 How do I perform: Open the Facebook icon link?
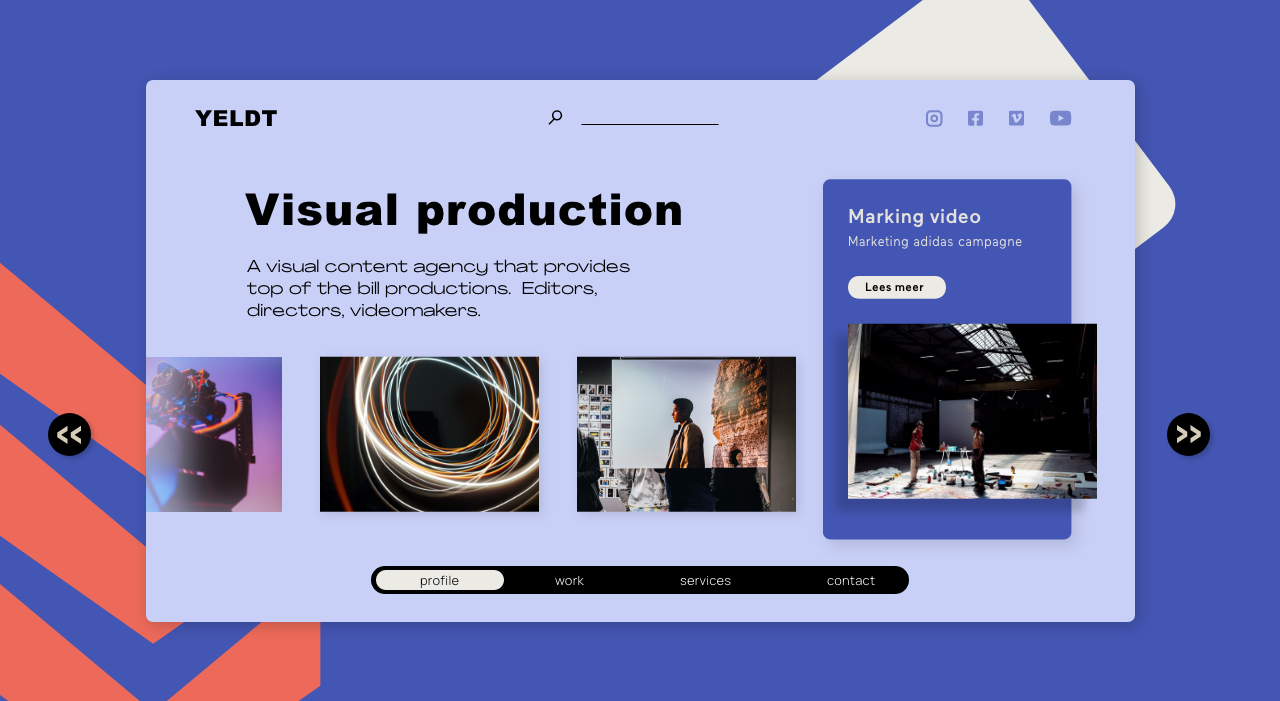(x=975, y=118)
